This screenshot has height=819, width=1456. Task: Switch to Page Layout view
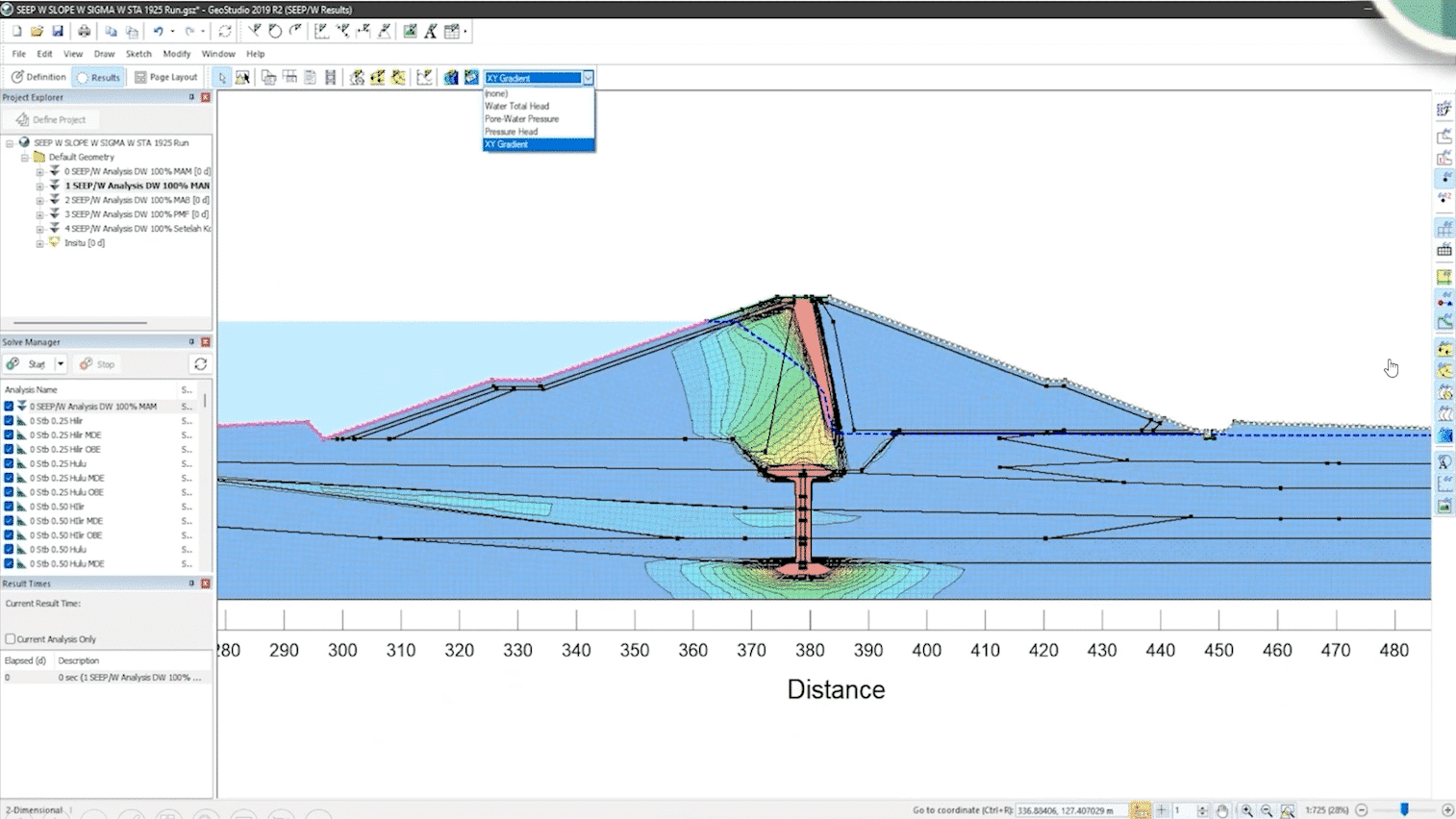165,77
